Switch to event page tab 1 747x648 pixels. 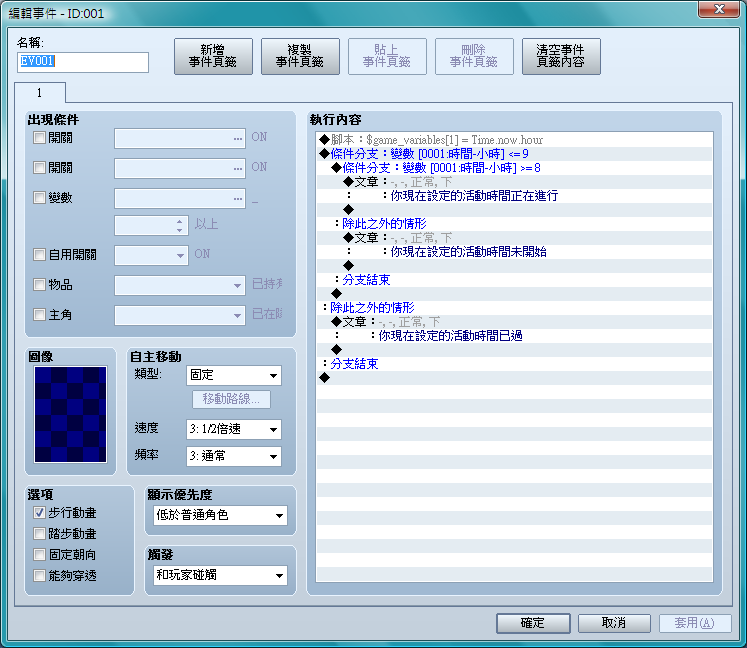click(40, 92)
